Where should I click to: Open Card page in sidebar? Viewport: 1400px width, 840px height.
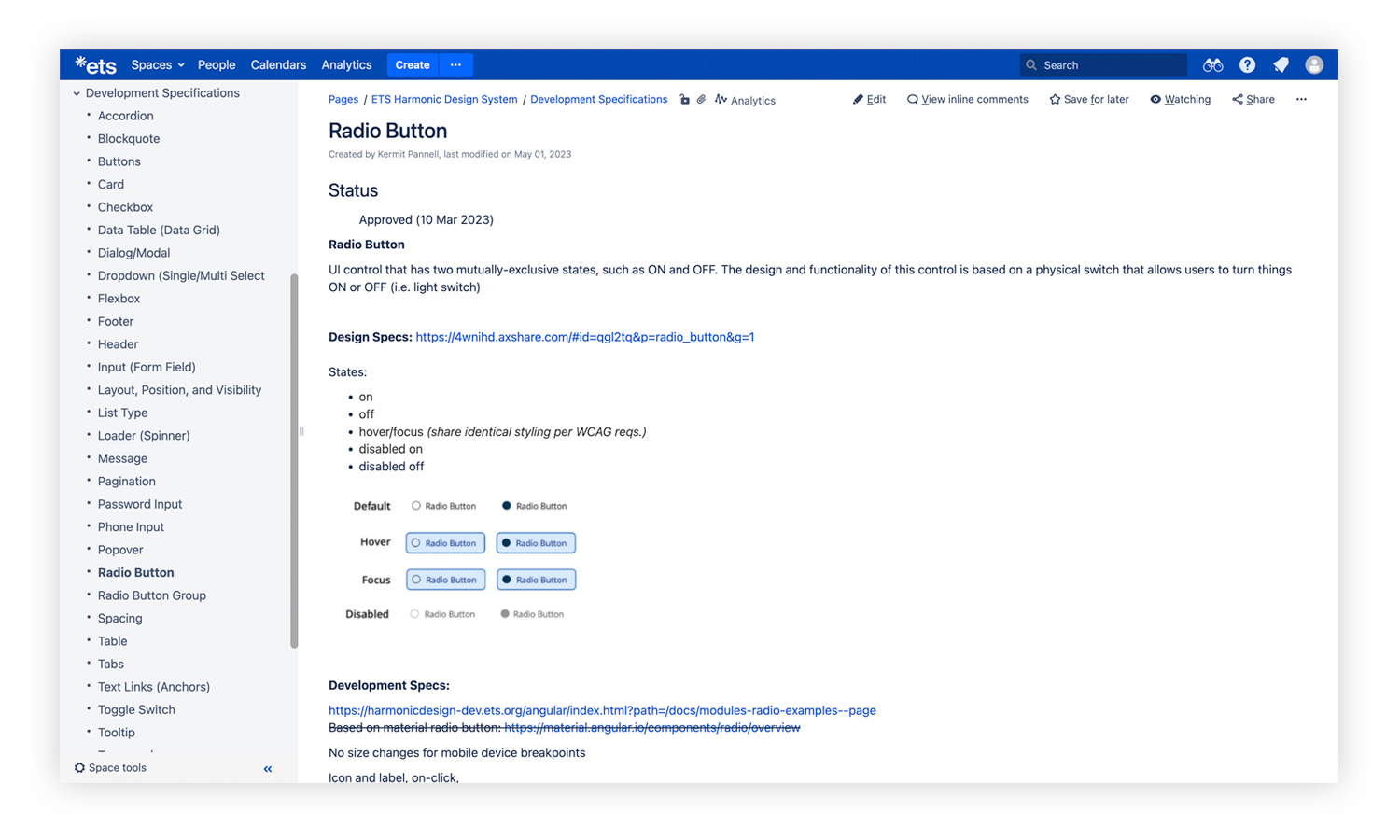110,184
